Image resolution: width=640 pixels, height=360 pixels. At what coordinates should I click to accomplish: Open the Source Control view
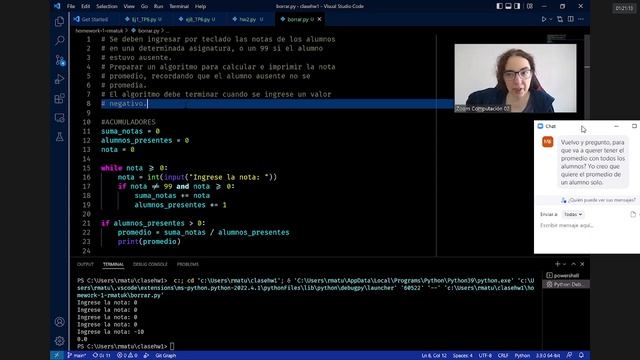(60, 60)
